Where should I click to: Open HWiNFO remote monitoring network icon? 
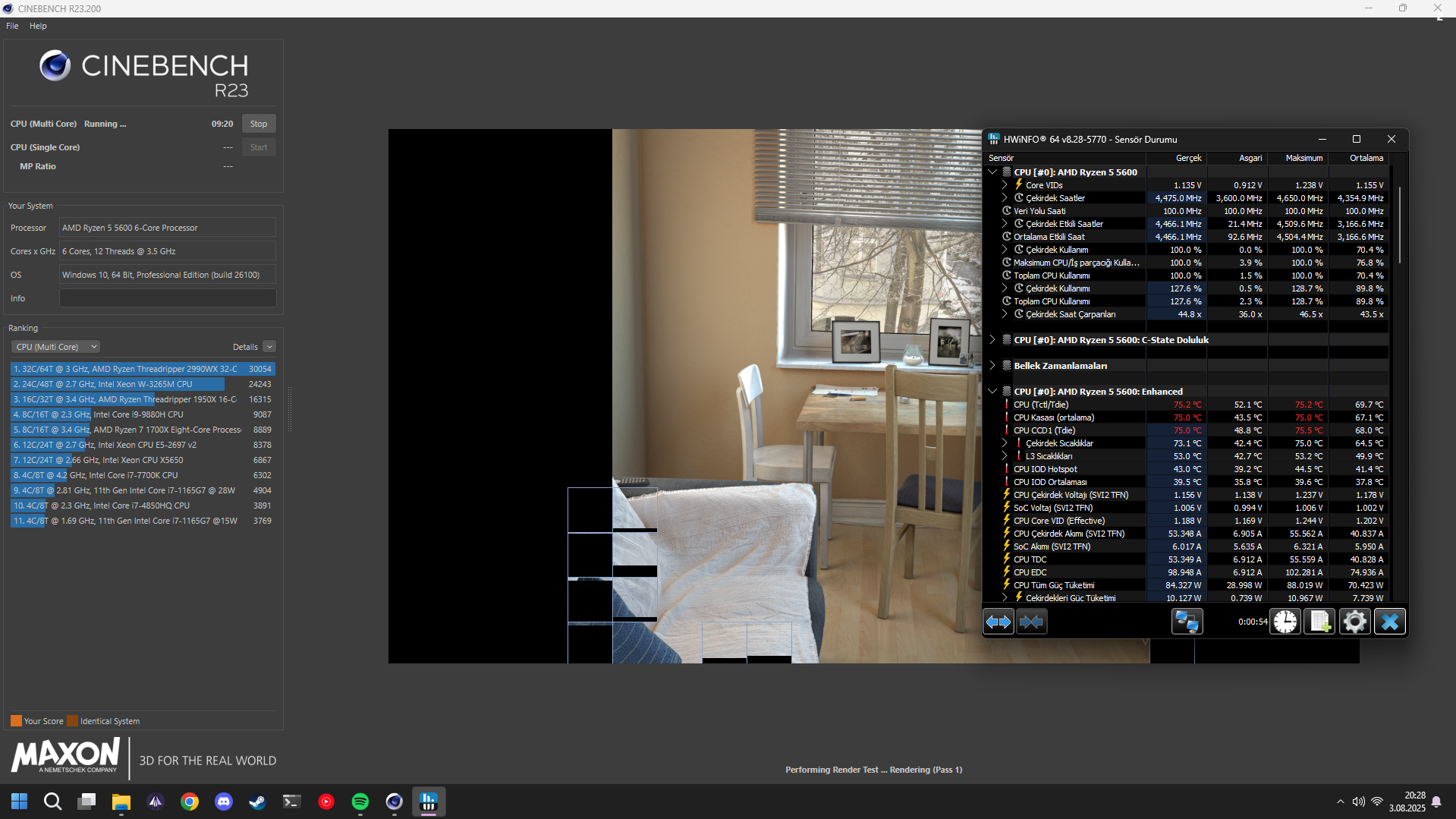pyautogui.click(x=1187, y=622)
